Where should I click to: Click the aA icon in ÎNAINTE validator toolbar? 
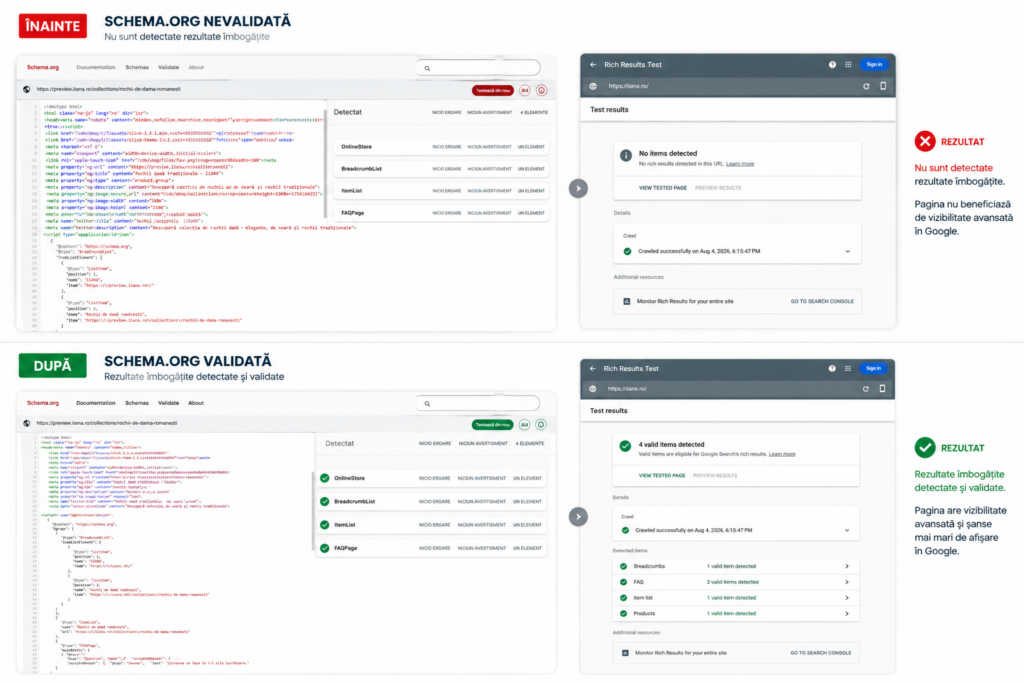point(525,91)
